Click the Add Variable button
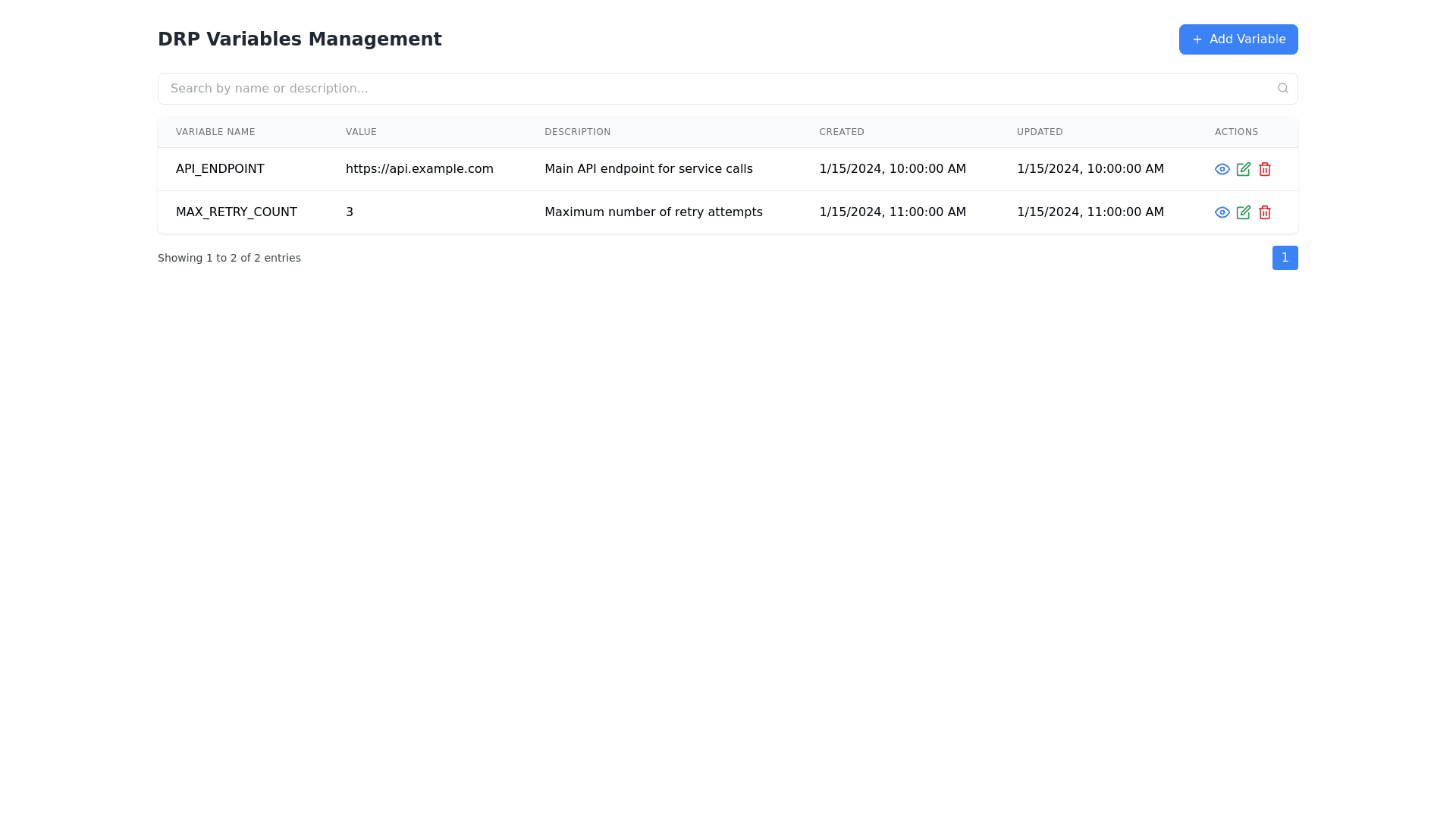 (x=1238, y=39)
